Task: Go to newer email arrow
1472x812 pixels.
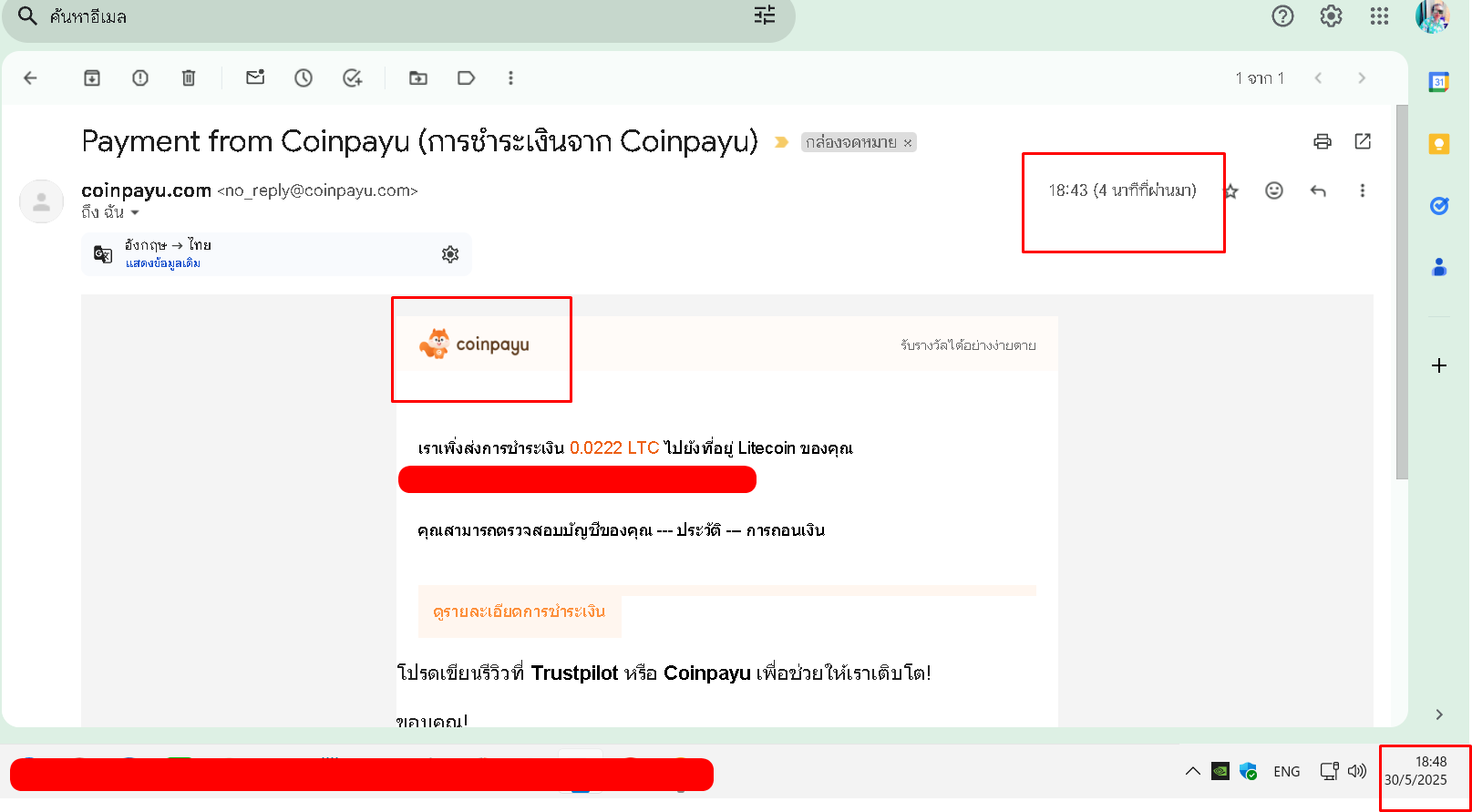Action: [x=1318, y=78]
